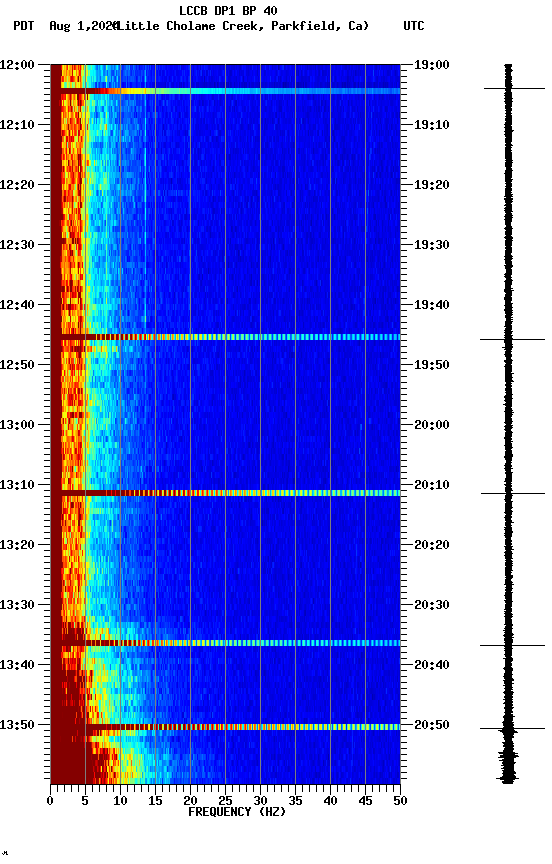This screenshot has width=552, height=864.
Task: Click the title text "LCCB DP1 BP 40"
Action: [x=228, y=11]
